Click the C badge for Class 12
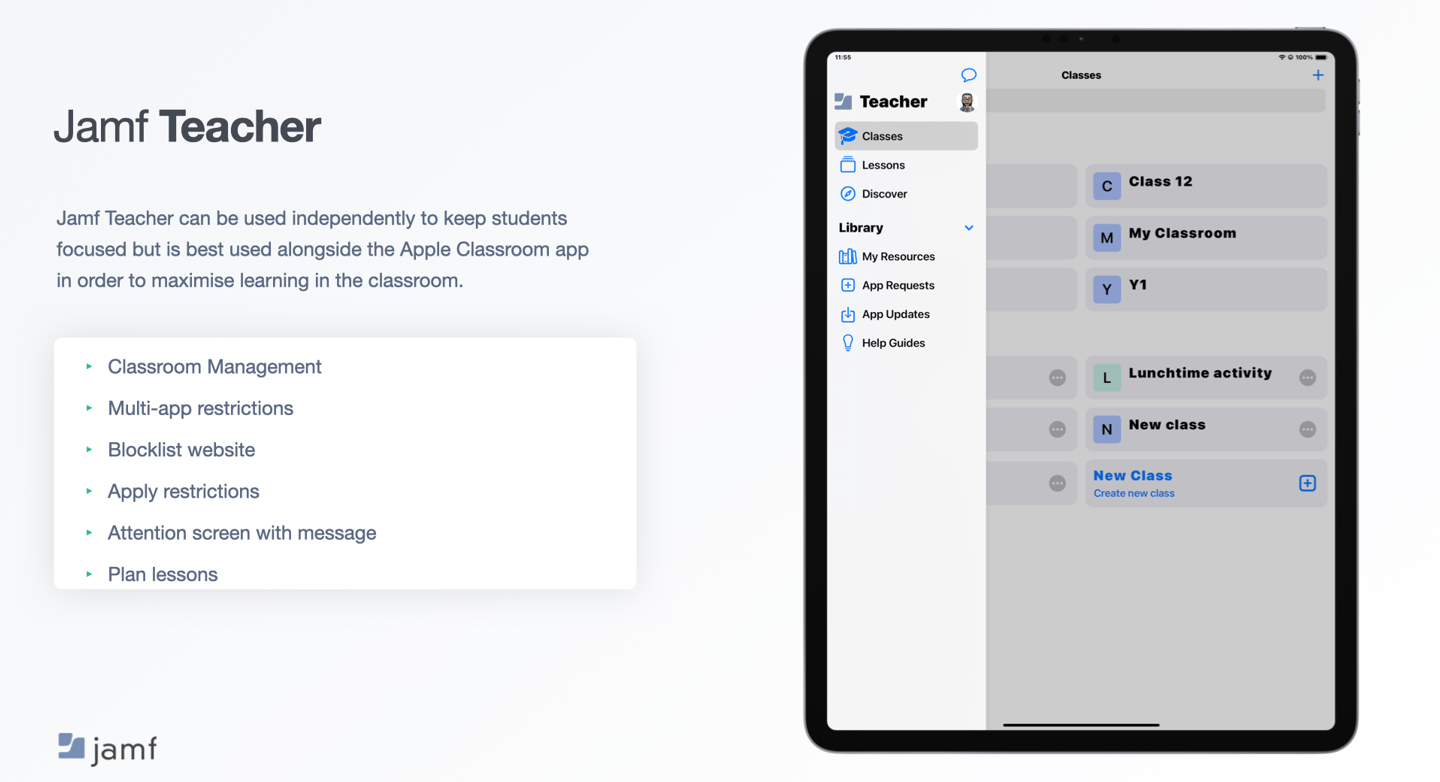 pyautogui.click(x=1107, y=186)
